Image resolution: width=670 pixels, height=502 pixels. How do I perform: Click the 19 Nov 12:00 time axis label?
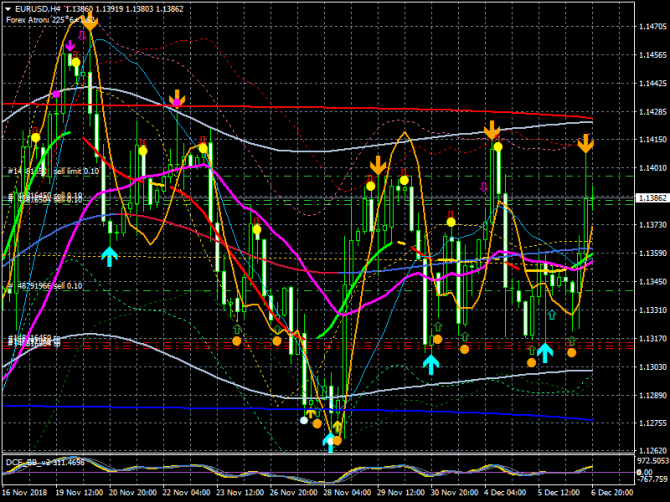click(79, 492)
